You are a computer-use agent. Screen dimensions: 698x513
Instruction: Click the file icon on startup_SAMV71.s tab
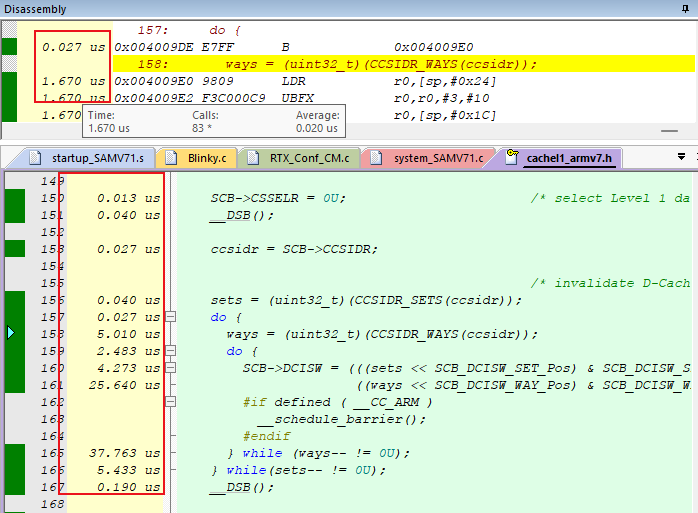pos(37,158)
